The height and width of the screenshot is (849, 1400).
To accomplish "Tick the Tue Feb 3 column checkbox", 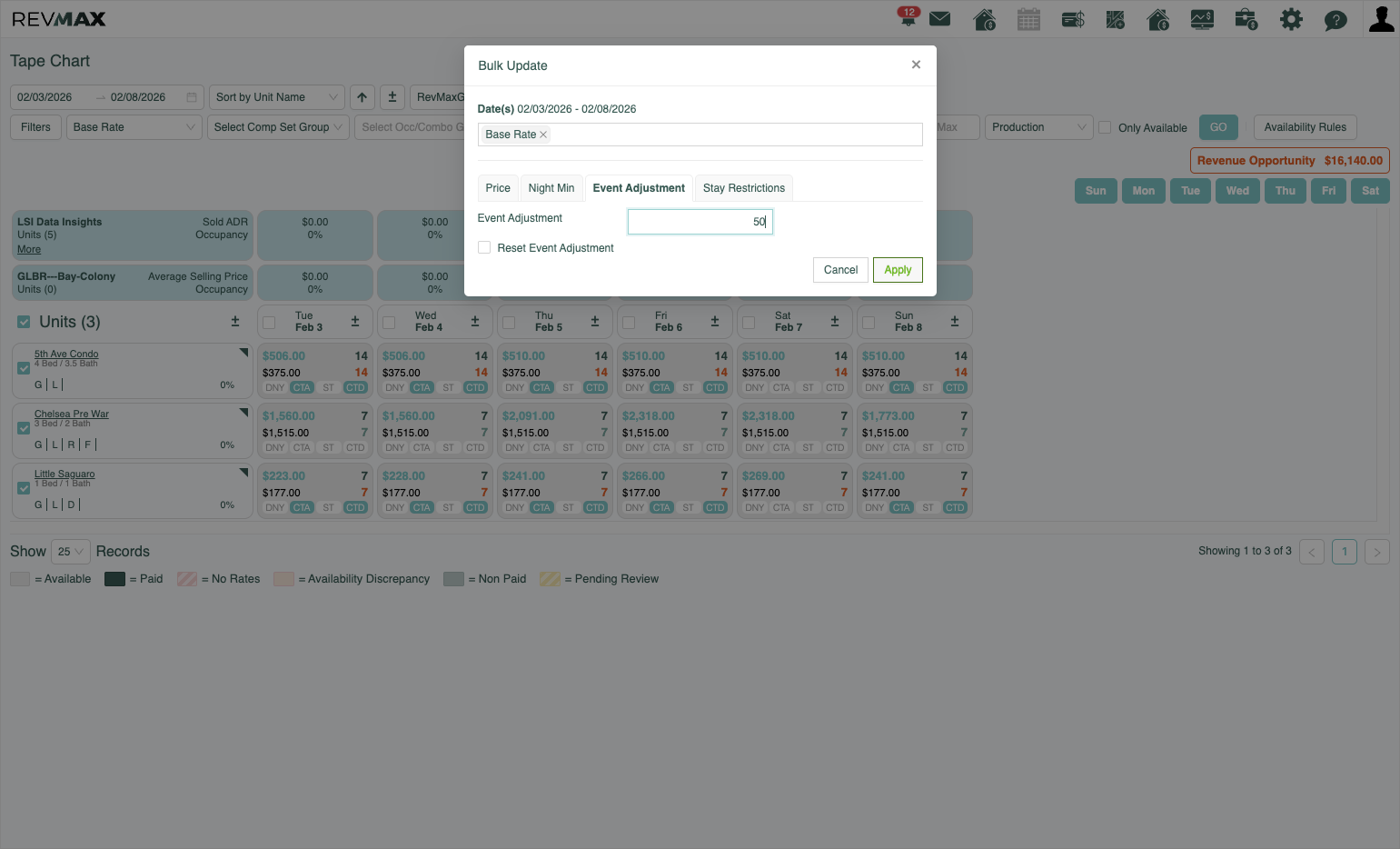I will pos(269,323).
